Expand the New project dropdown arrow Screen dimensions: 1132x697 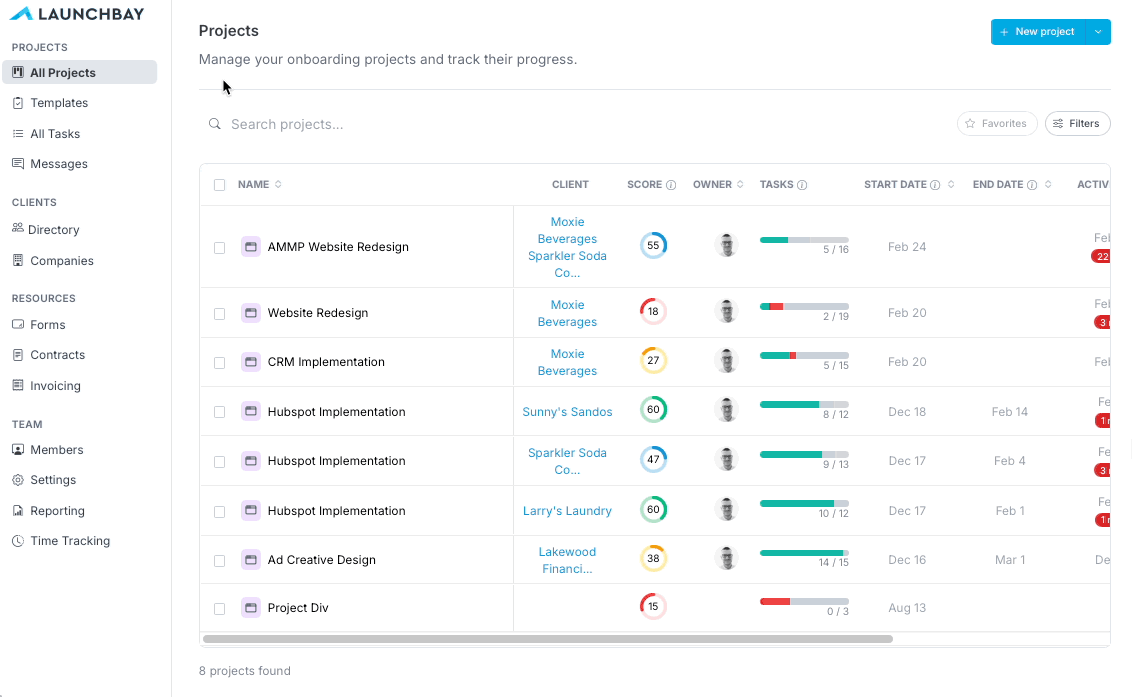pyautogui.click(x=1098, y=32)
